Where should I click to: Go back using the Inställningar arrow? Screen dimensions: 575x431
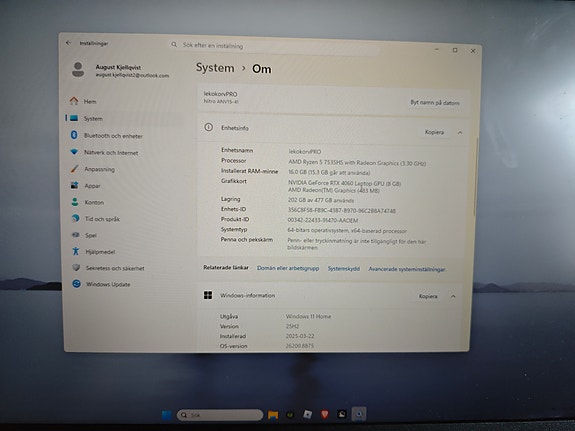[68, 43]
